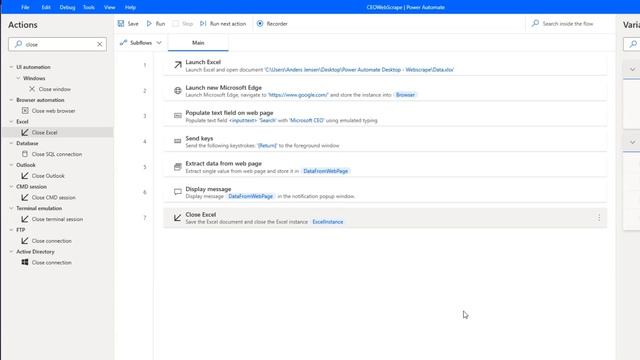Open the Help menu
The image size is (640, 360).
click(130, 7)
